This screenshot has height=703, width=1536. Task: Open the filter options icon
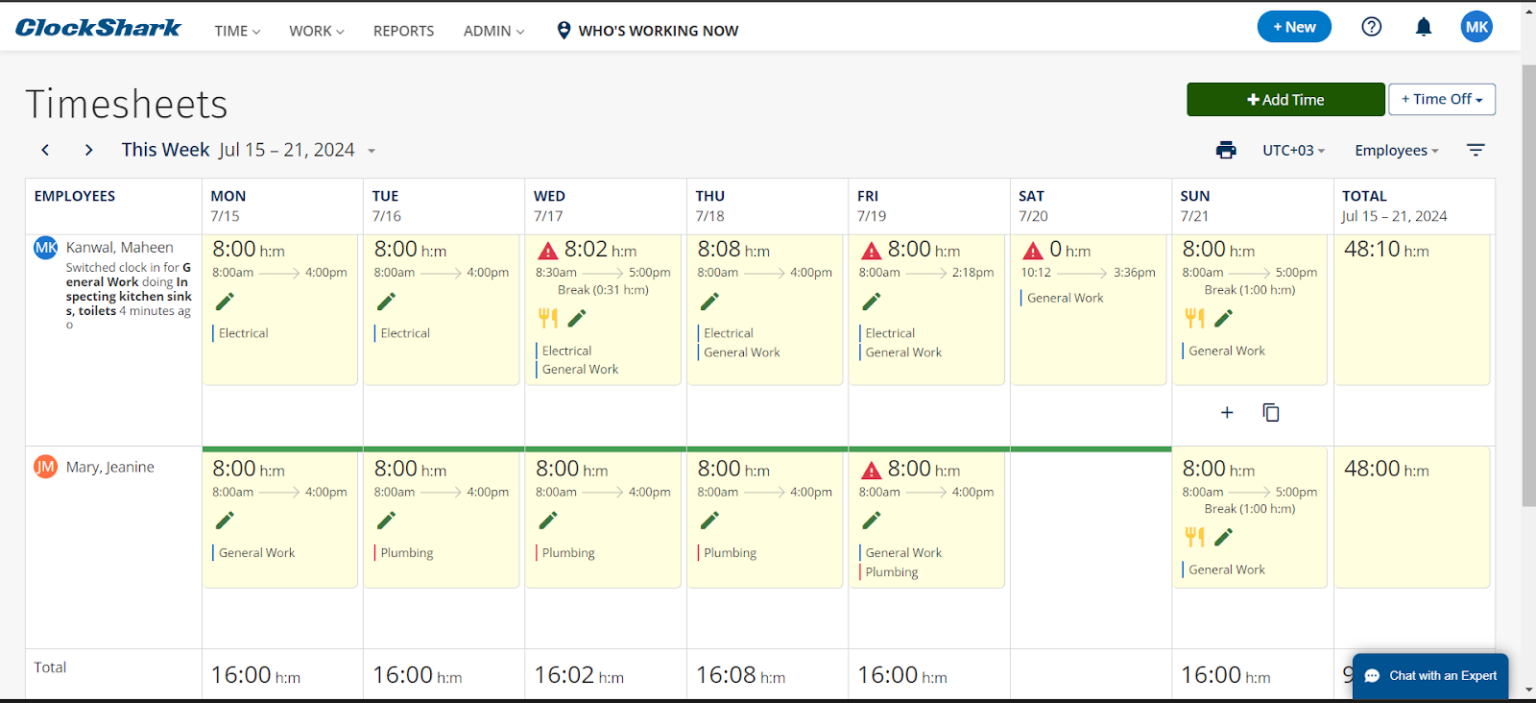click(1475, 150)
